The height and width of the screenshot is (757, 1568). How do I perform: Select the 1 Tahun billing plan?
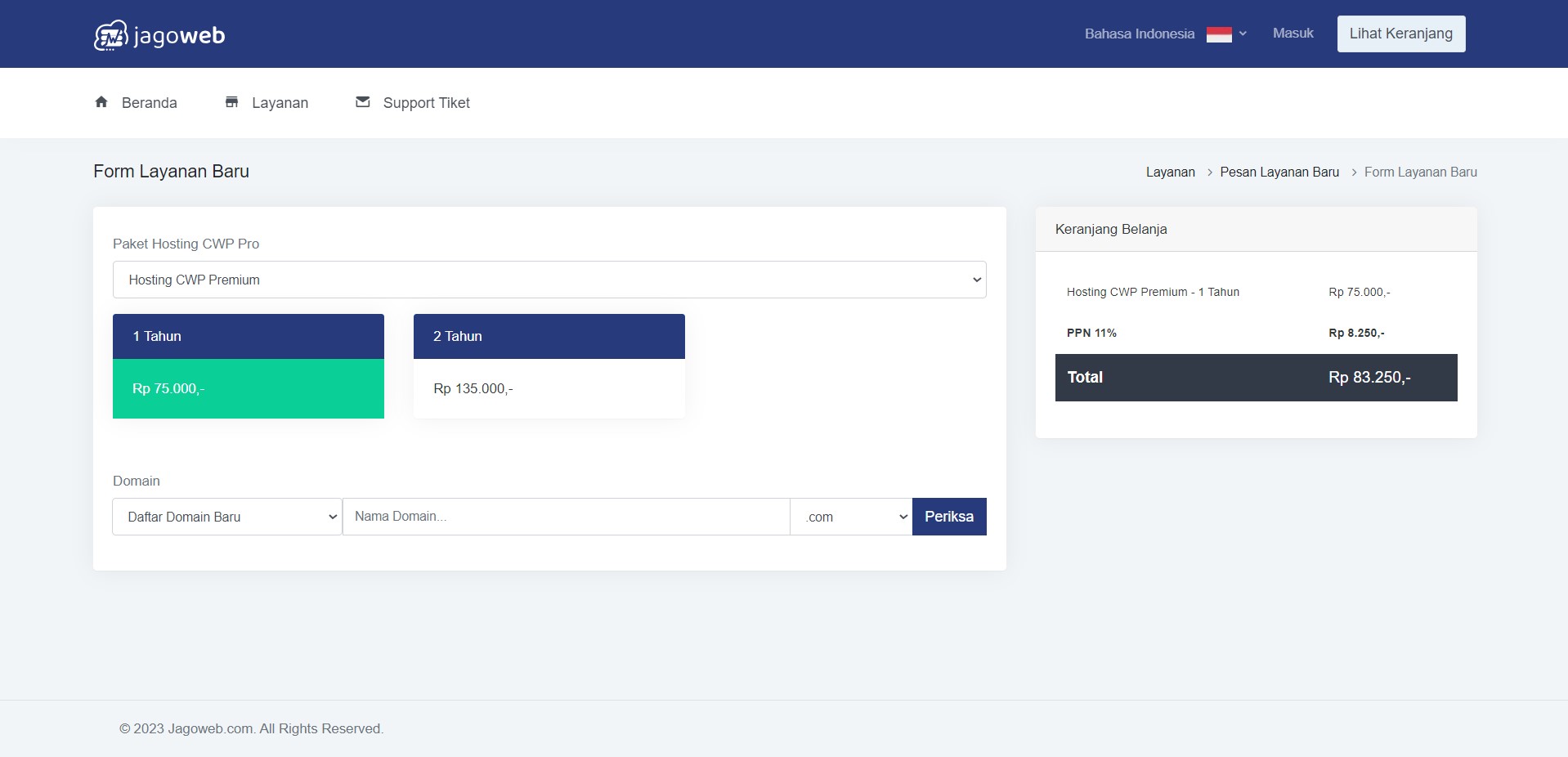(248, 366)
